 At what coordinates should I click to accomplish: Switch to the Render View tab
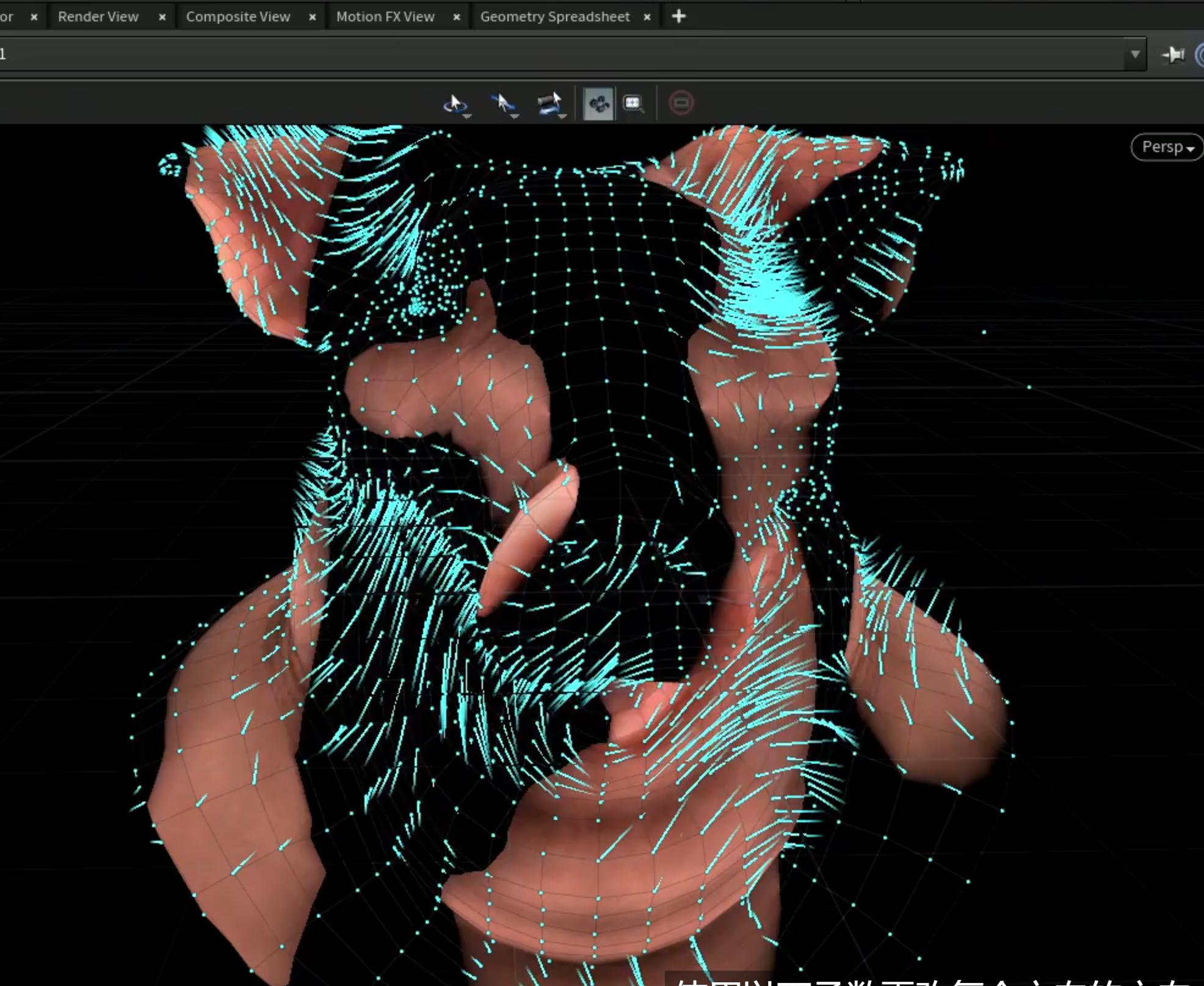pyautogui.click(x=98, y=16)
